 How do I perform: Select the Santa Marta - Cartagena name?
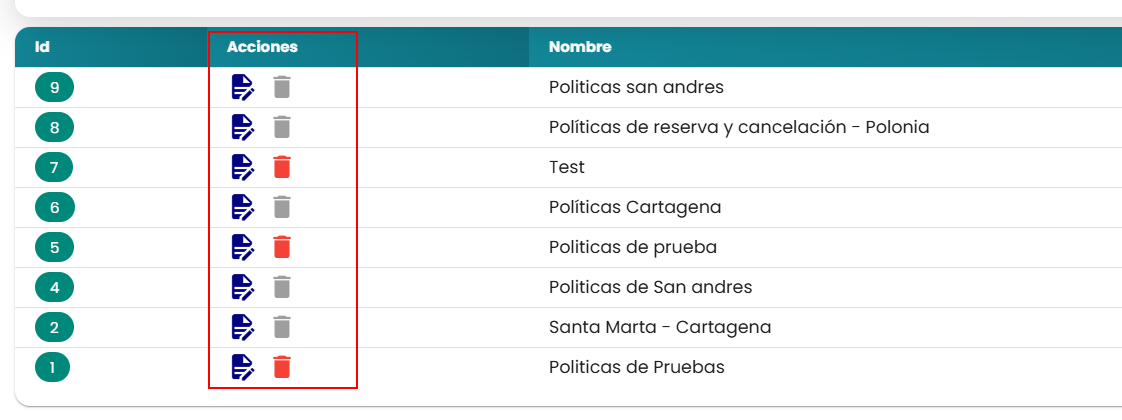click(x=660, y=328)
